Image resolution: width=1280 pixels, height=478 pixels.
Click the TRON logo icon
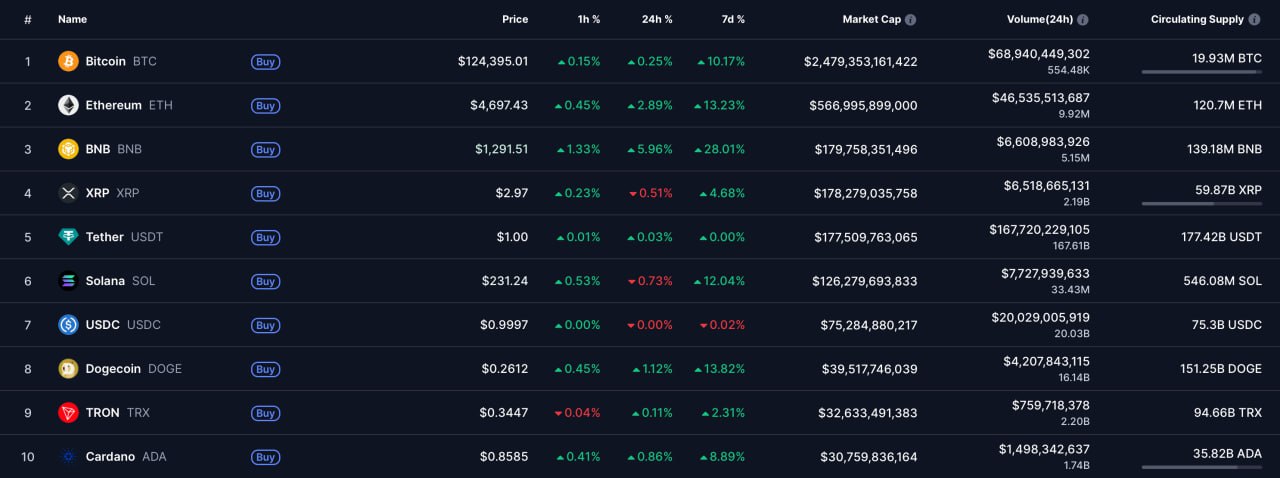click(68, 413)
